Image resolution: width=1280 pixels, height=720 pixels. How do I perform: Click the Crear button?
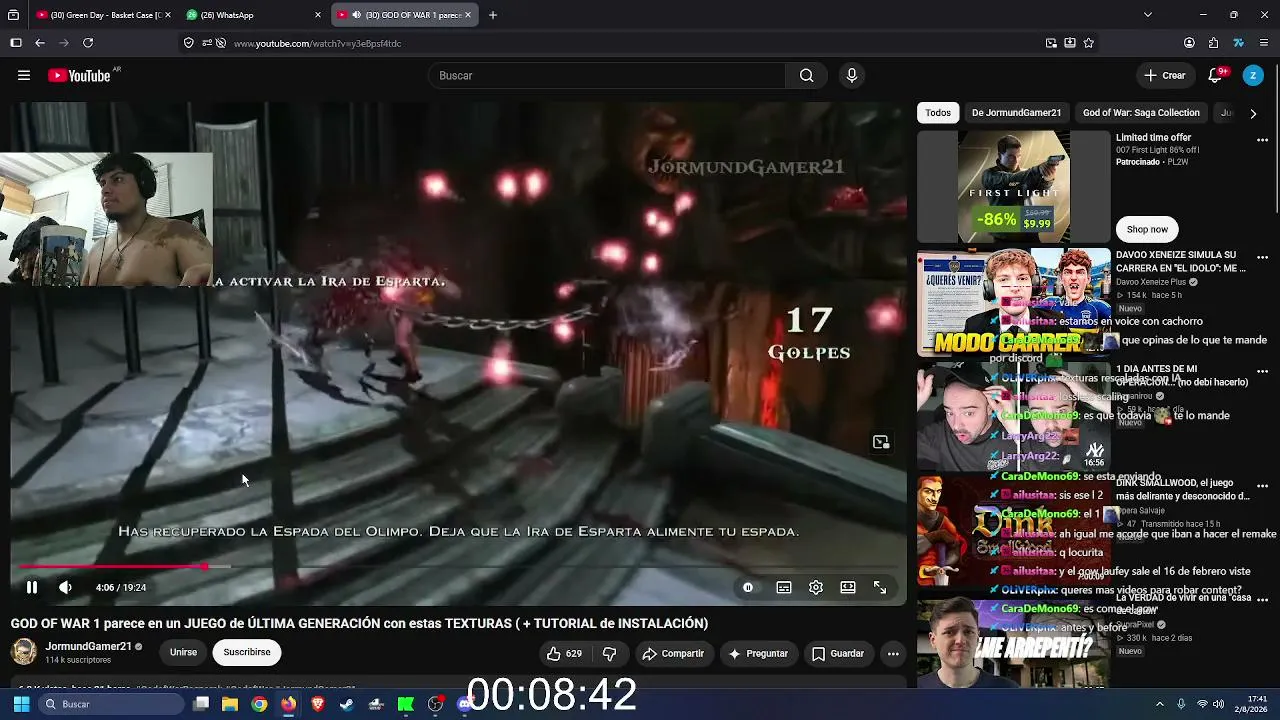pos(1165,75)
